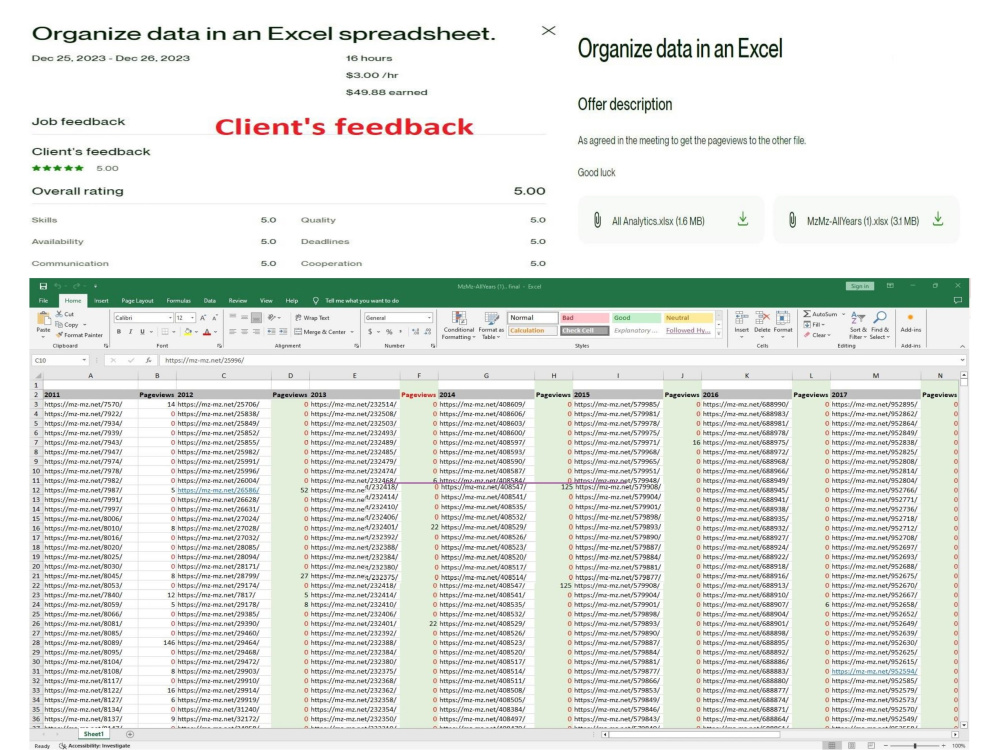Viewport: 1000px width, 750px height.
Task: Switch to the Formulas tab
Action: [x=179, y=300]
